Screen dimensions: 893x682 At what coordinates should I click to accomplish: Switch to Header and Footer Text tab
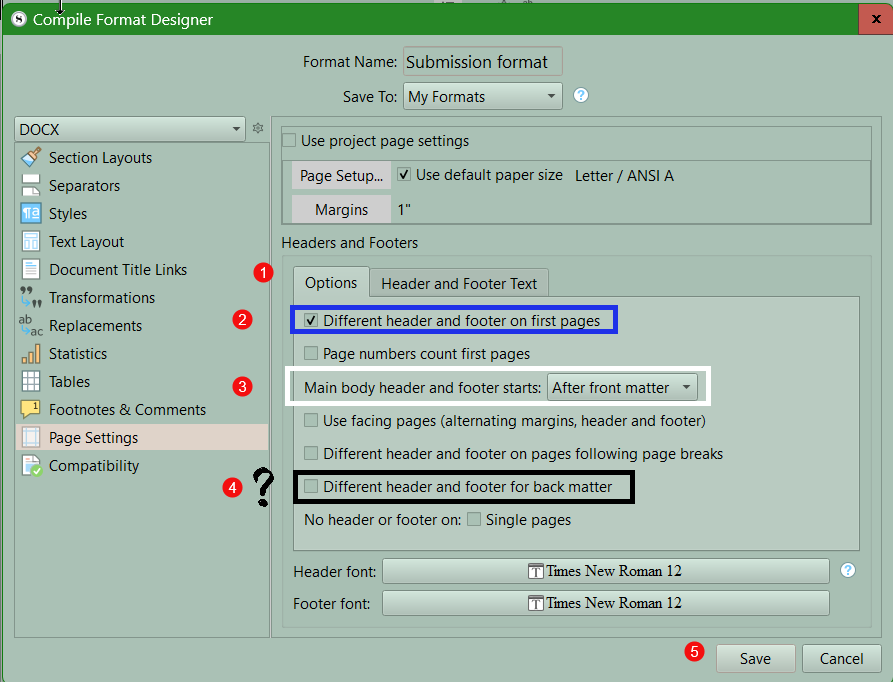[x=459, y=283]
